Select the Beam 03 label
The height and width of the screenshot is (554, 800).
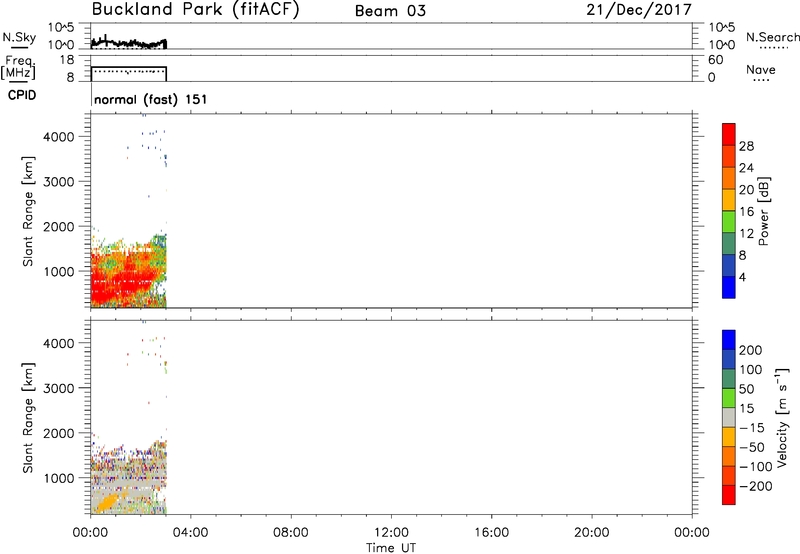point(390,11)
